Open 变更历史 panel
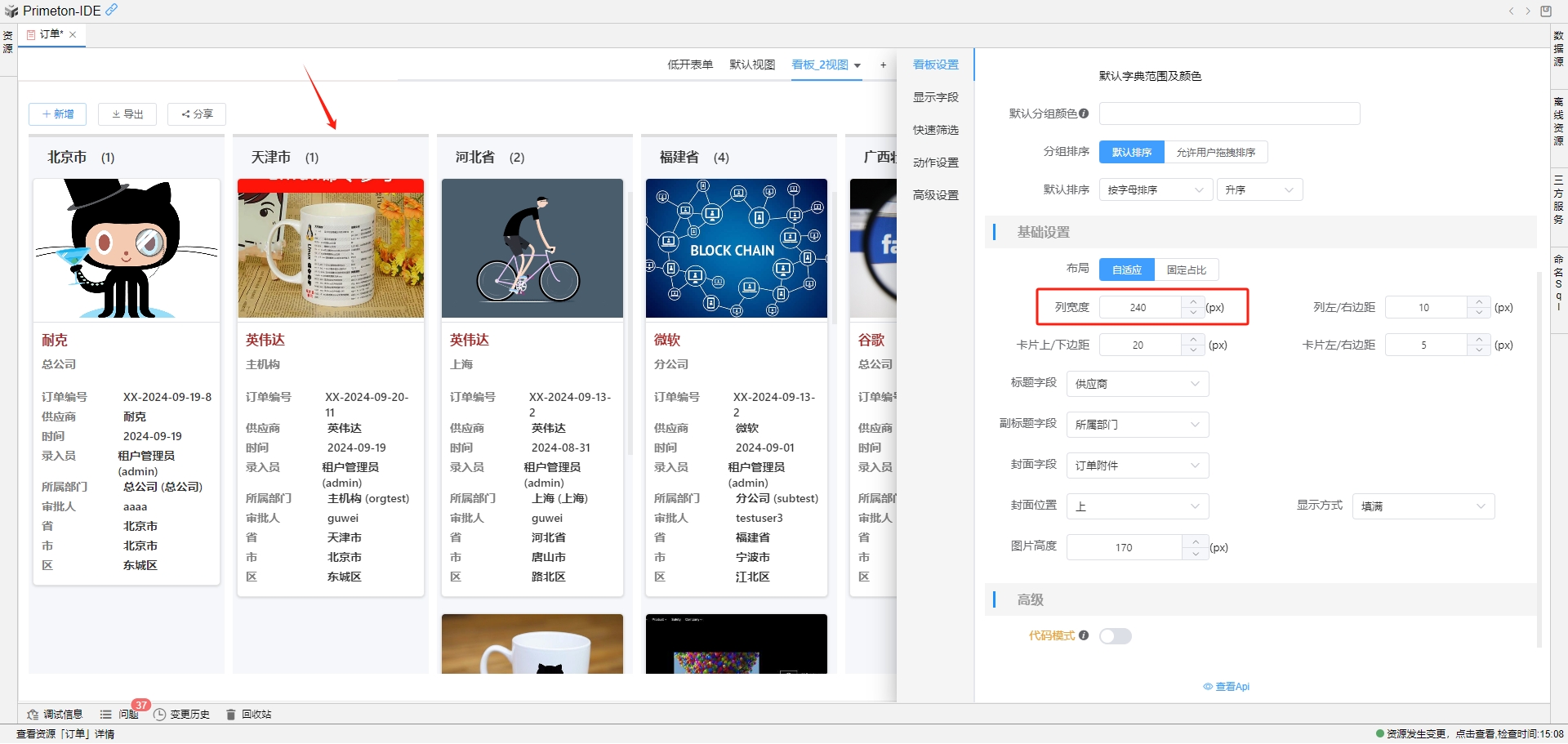This screenshot has height=744, width=1568. tap(181, 714)
